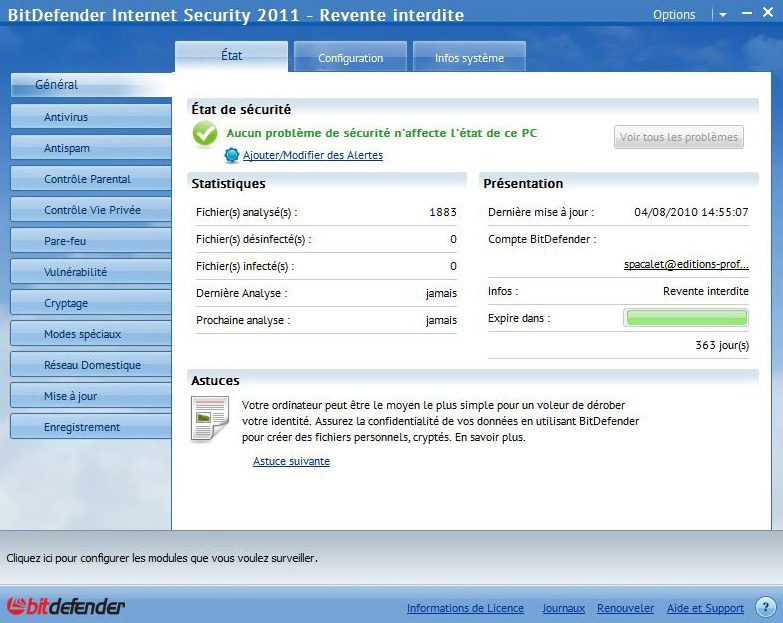783x623 pixels.
Task: Open the Antivirus module
Action: [91, 117]
